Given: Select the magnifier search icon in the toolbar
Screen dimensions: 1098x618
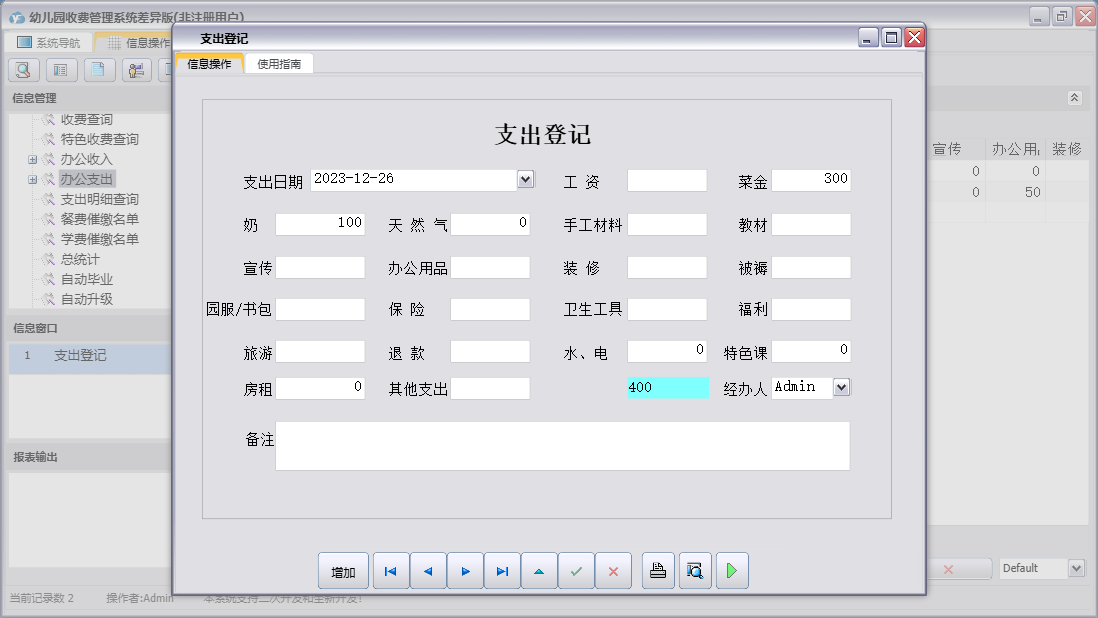Looking at the screenshot, I should click(22, 70).
